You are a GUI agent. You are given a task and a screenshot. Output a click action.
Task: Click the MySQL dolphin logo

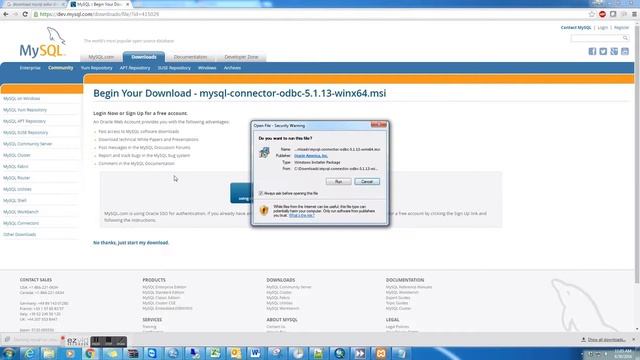coord(42,42)
